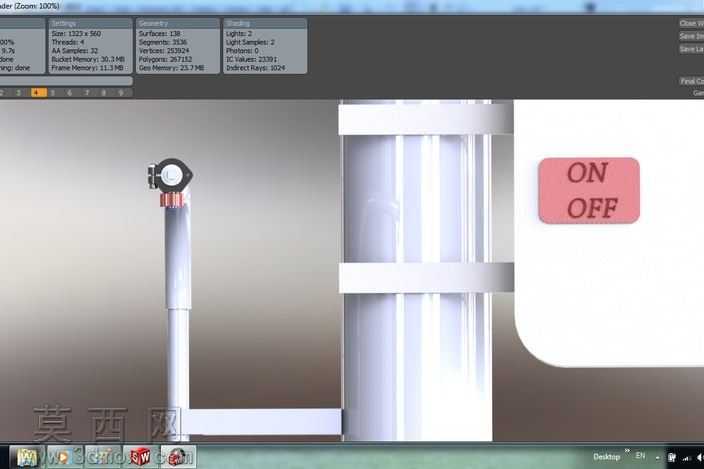
Task: Switch to render slot 8
Action: pyautogui.click(x=104, y=92)
